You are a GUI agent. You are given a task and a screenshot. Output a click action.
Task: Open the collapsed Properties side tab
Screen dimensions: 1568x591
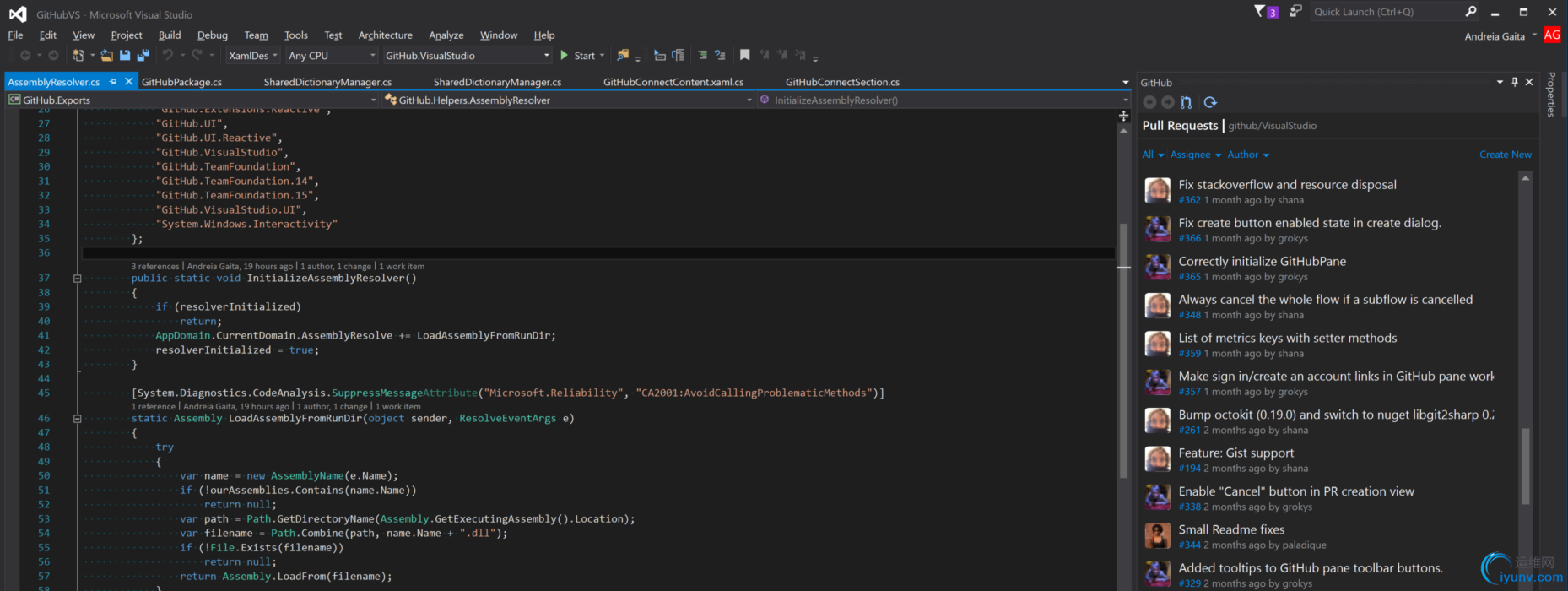tap(1551, 94)
